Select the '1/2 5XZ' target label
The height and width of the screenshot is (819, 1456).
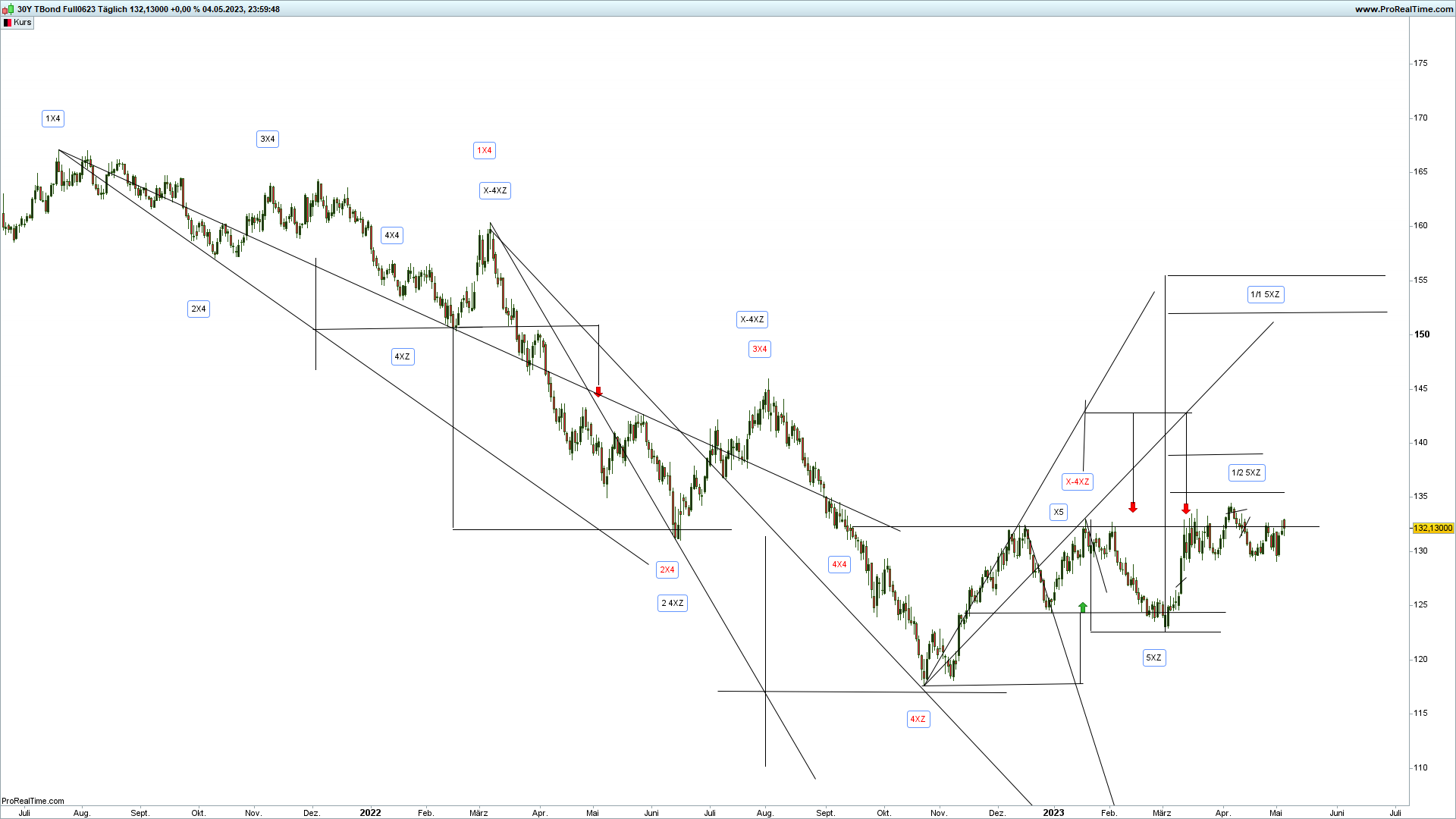[1246, 472]
